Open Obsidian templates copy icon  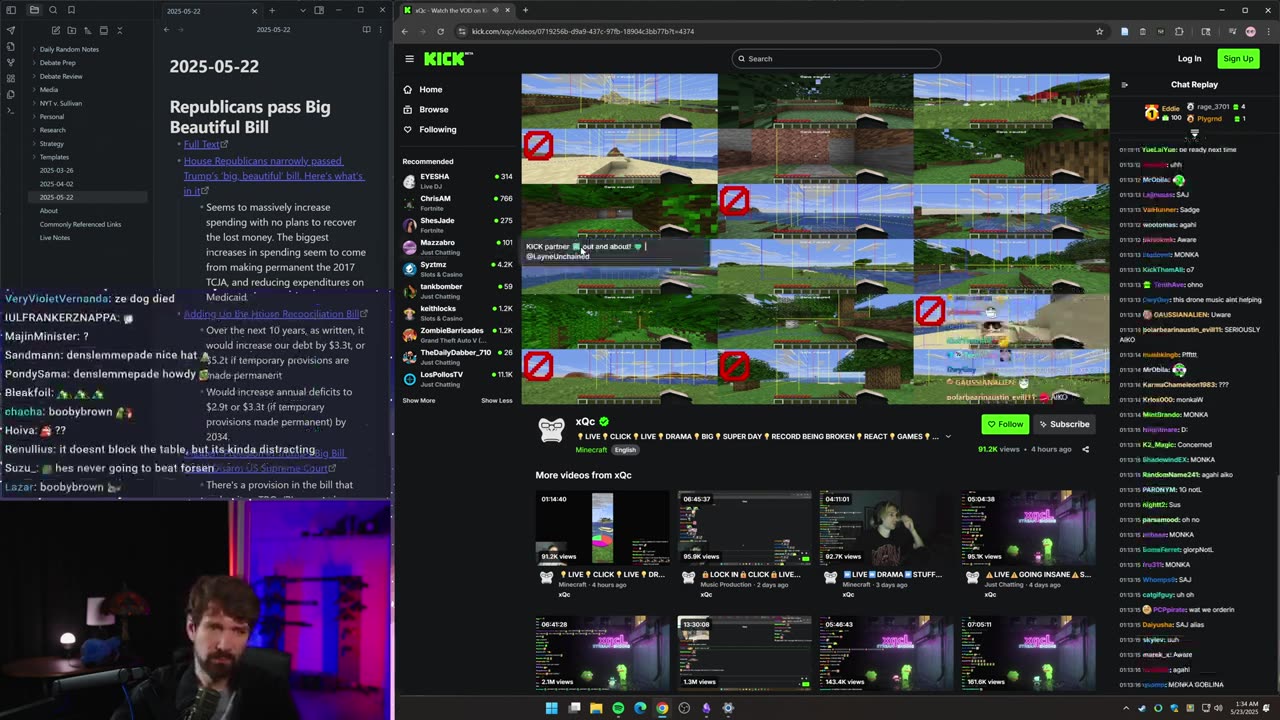pyautogui.click(x=11, y=94)
